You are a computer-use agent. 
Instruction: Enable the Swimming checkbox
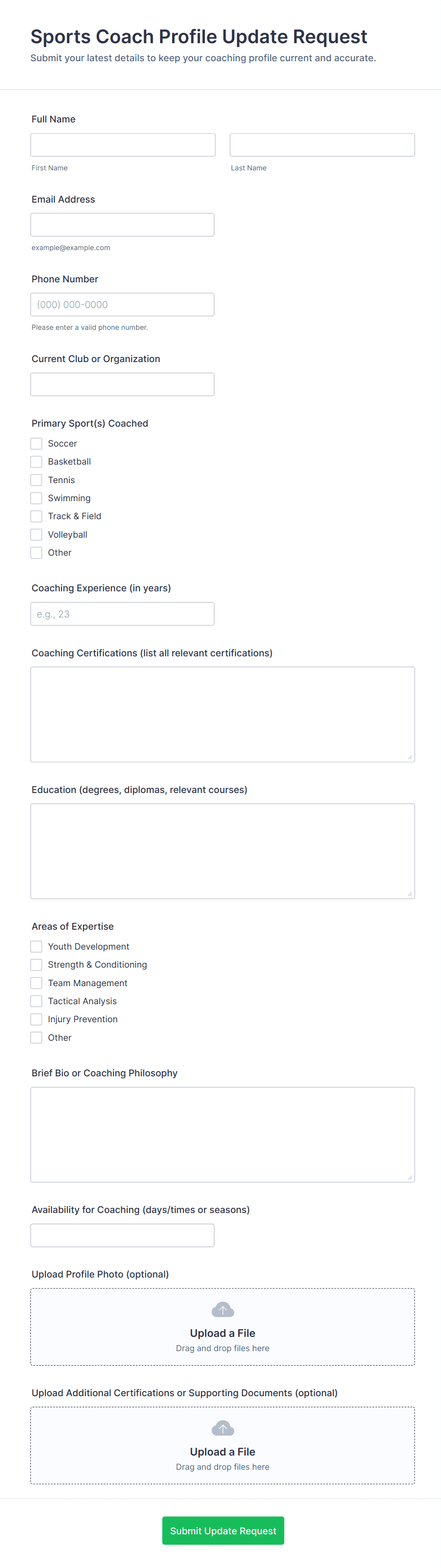(x=37, y=498)
